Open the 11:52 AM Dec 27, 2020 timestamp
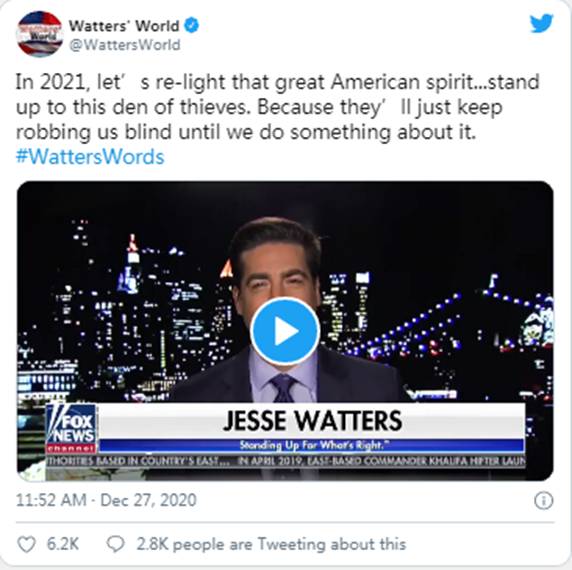This screenshot has width=572, height=570. click(x=106, y=500)
